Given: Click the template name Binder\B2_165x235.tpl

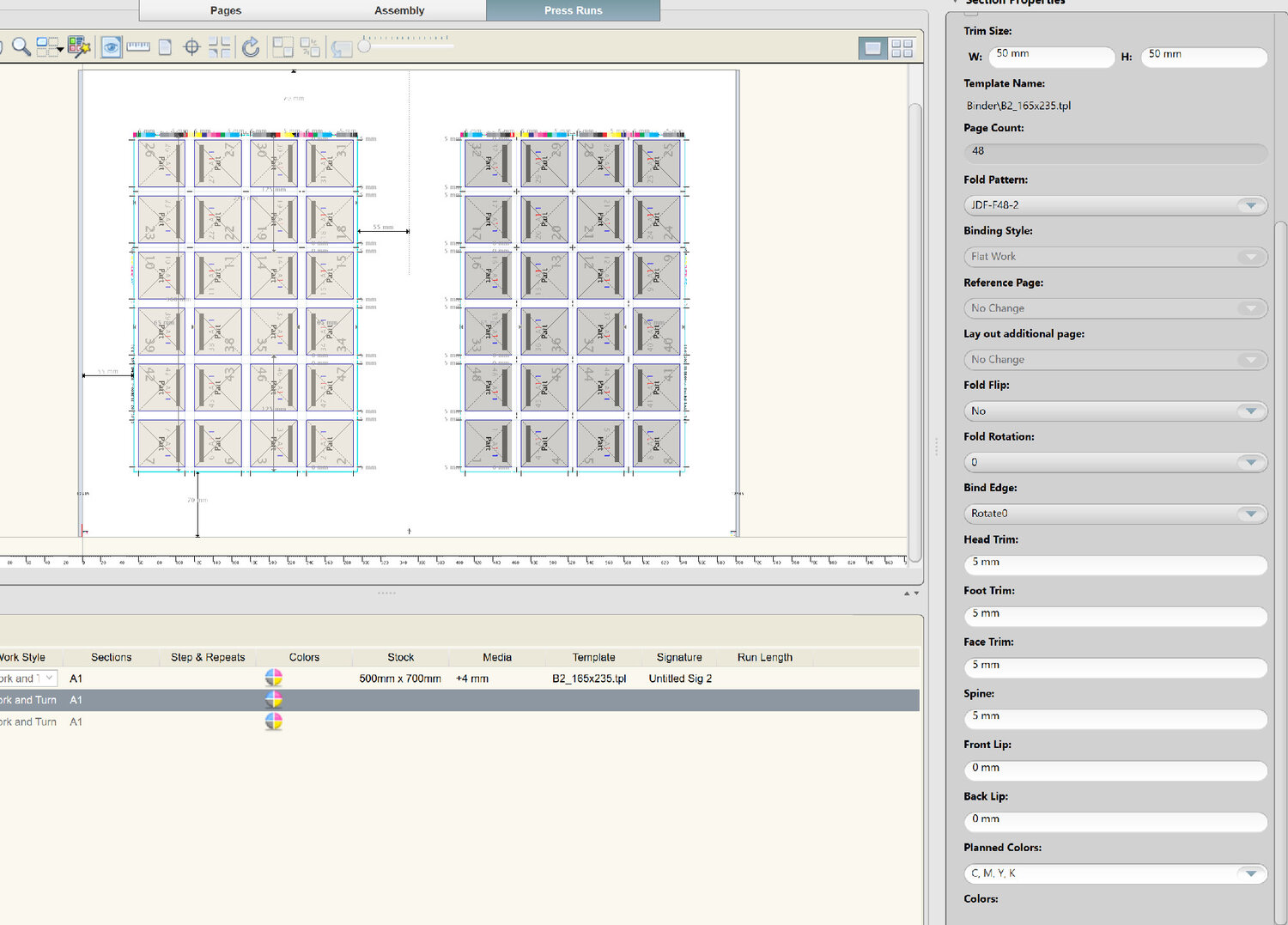Looking at the screenshot, I should (x=1018, y=106).
